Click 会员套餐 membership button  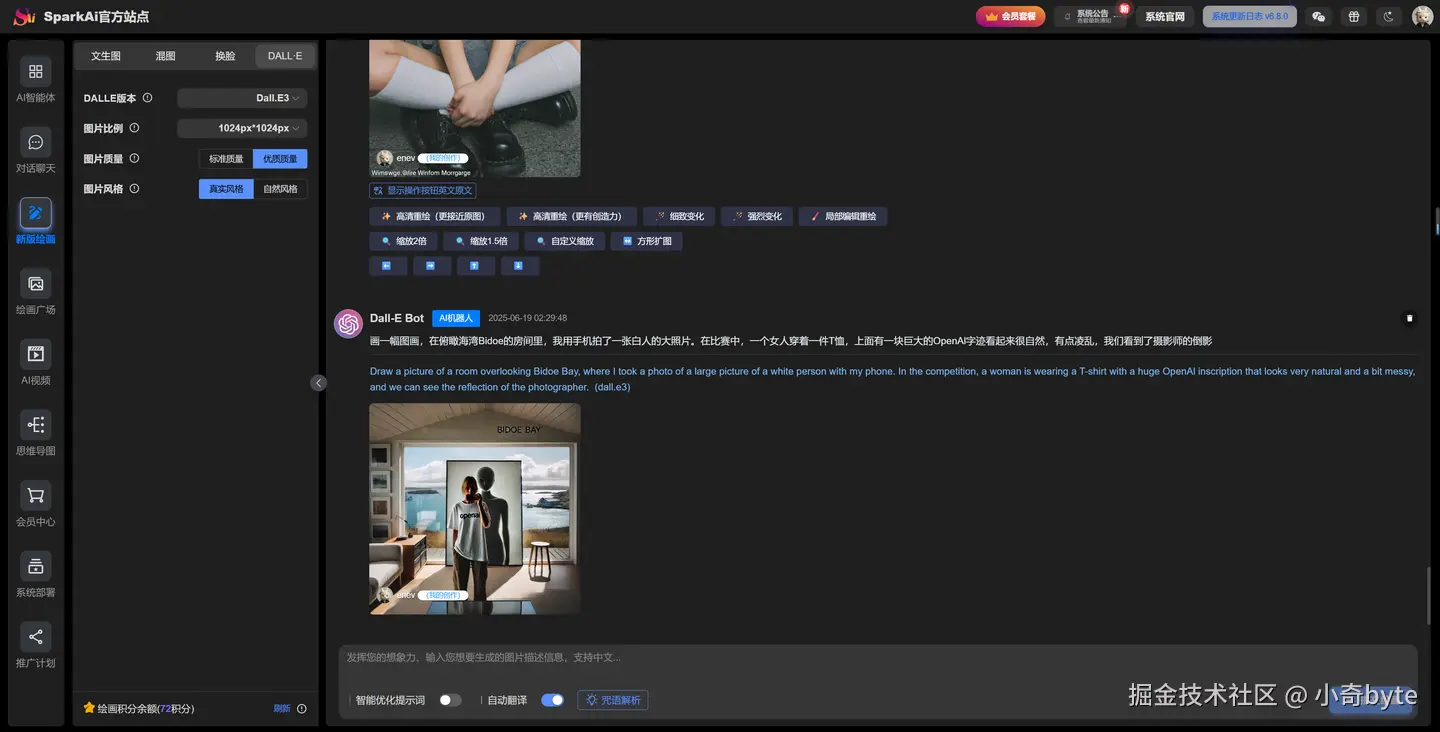coord(1011,17)
